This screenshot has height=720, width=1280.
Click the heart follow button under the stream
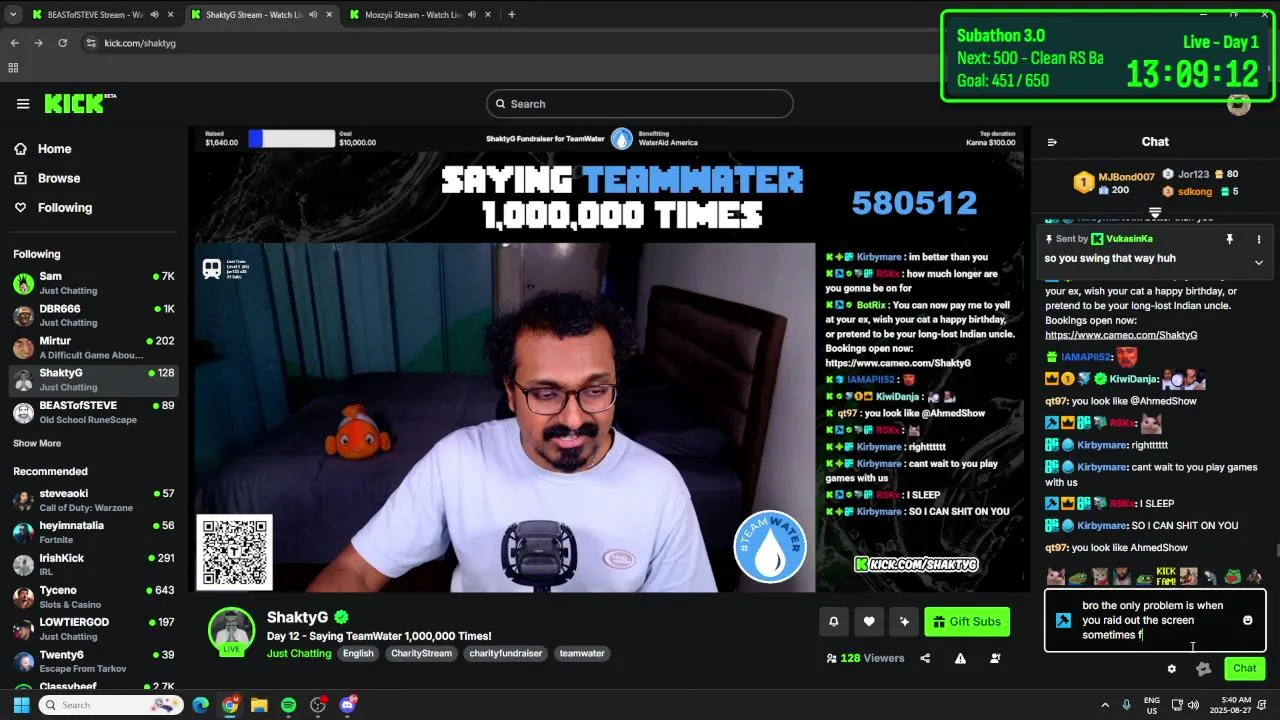coord(869,622)
